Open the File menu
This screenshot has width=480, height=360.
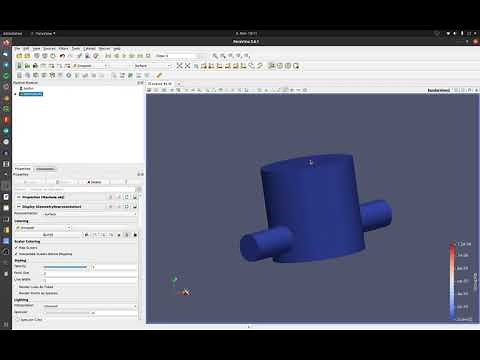pyautogui.click(x=17, y=49)
